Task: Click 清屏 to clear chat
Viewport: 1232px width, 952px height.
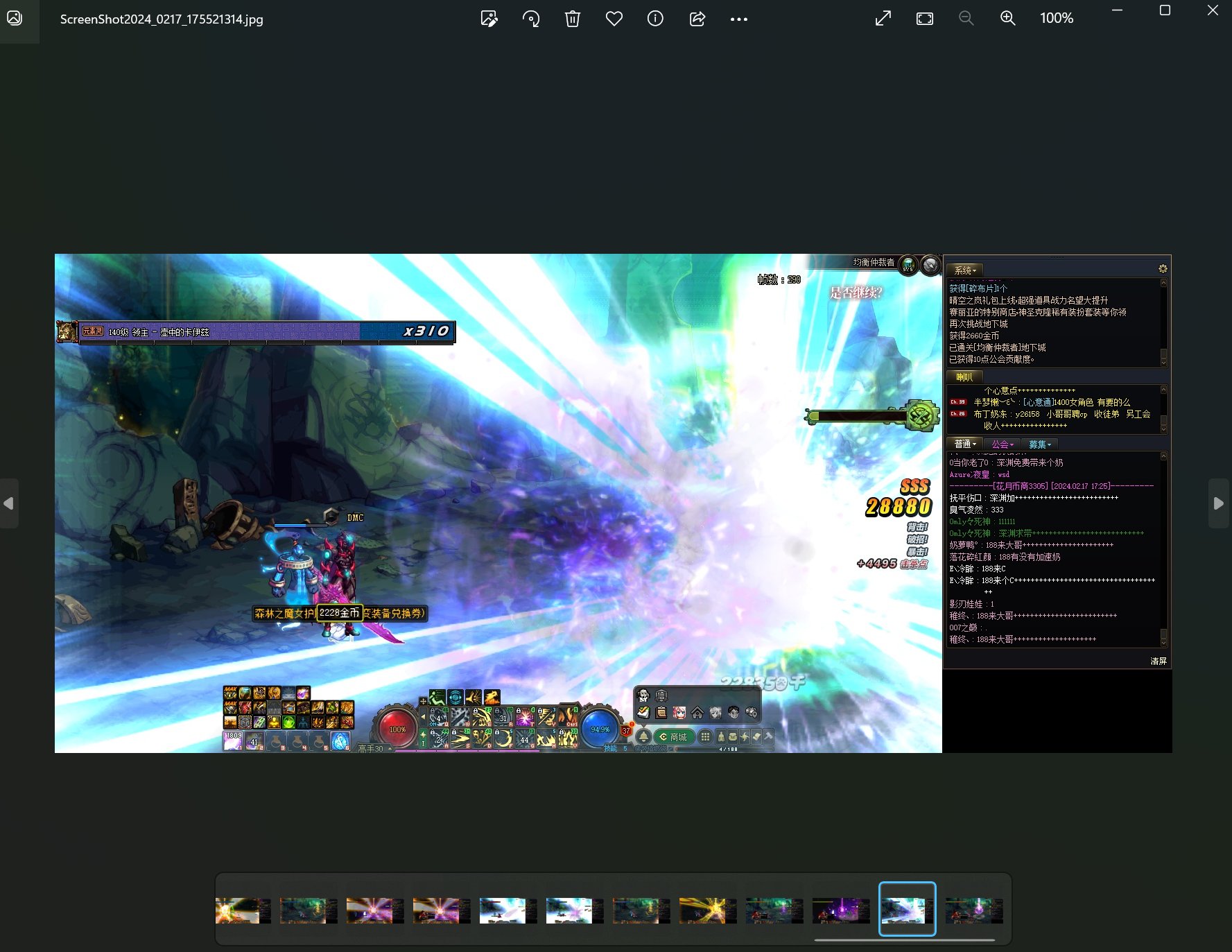Action: pos(1159,661)
